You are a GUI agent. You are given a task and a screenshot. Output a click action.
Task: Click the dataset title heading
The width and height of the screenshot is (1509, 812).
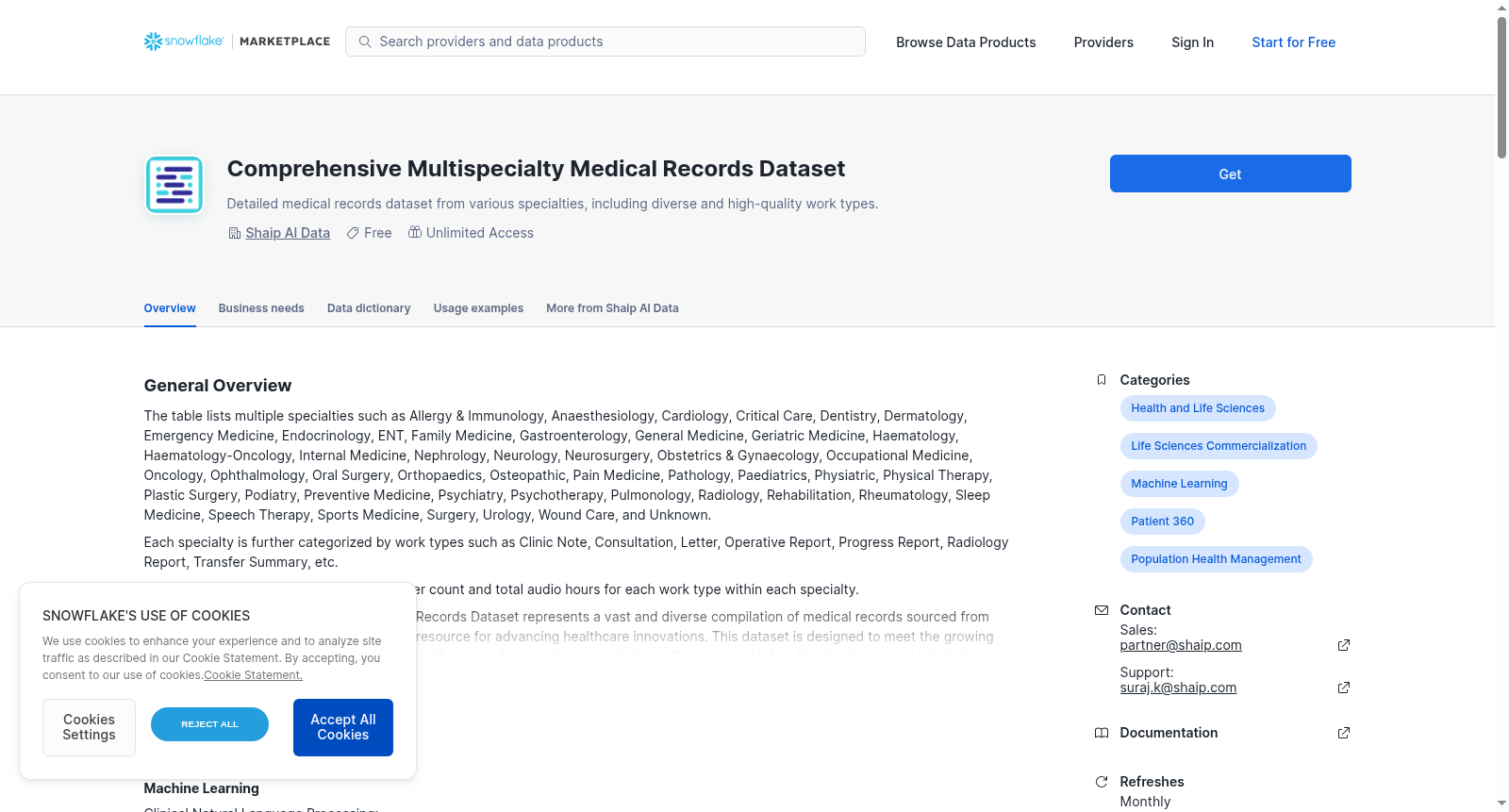point(536,169)
